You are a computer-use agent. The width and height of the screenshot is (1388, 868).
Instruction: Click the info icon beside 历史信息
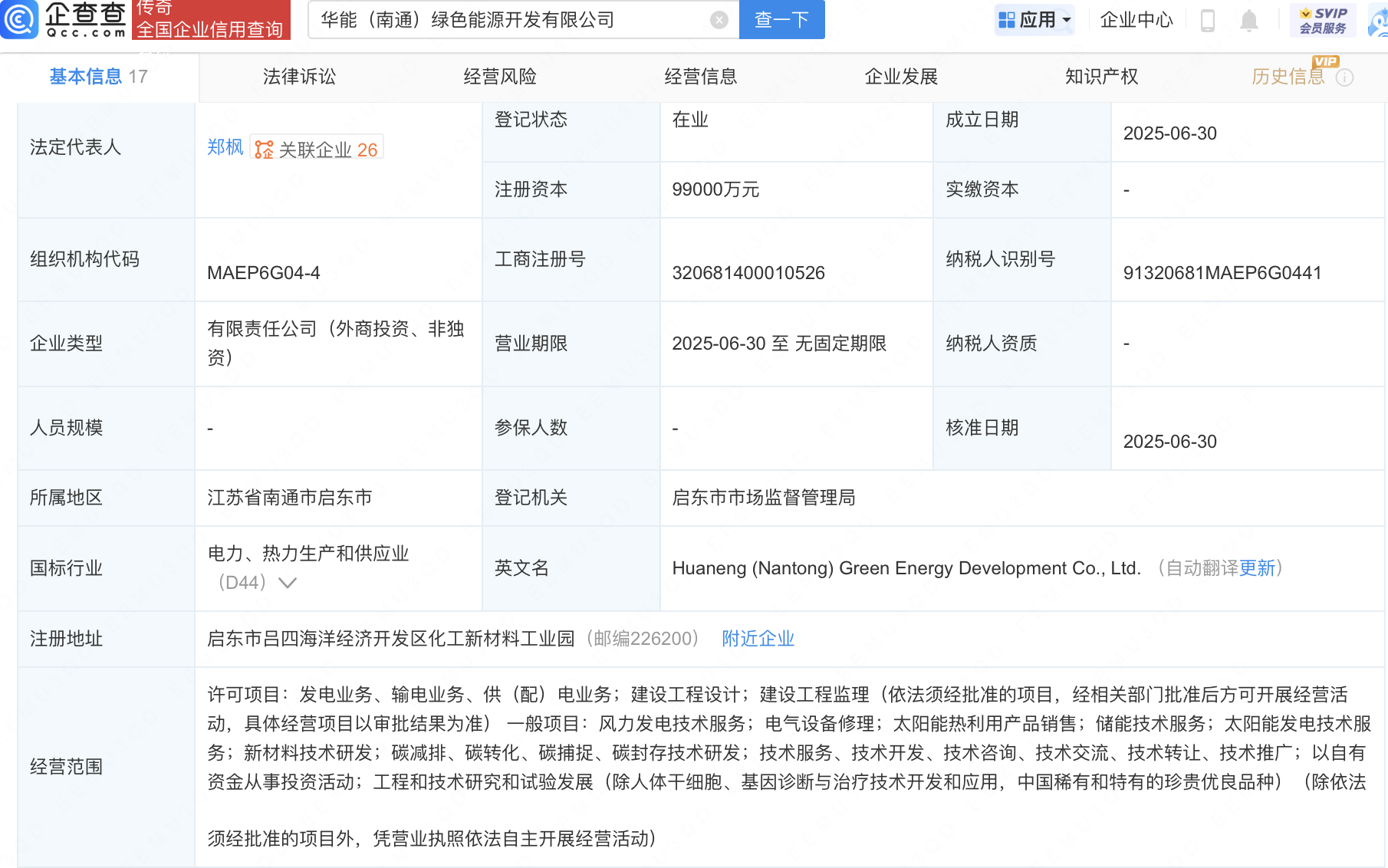(x=1345, y=77)
